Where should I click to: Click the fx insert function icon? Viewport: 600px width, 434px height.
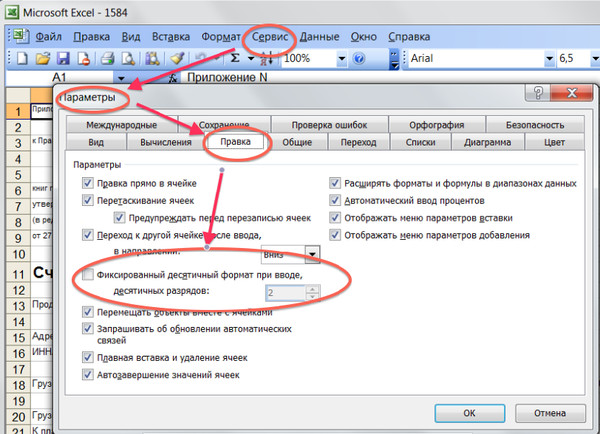[x=173, y=78]
